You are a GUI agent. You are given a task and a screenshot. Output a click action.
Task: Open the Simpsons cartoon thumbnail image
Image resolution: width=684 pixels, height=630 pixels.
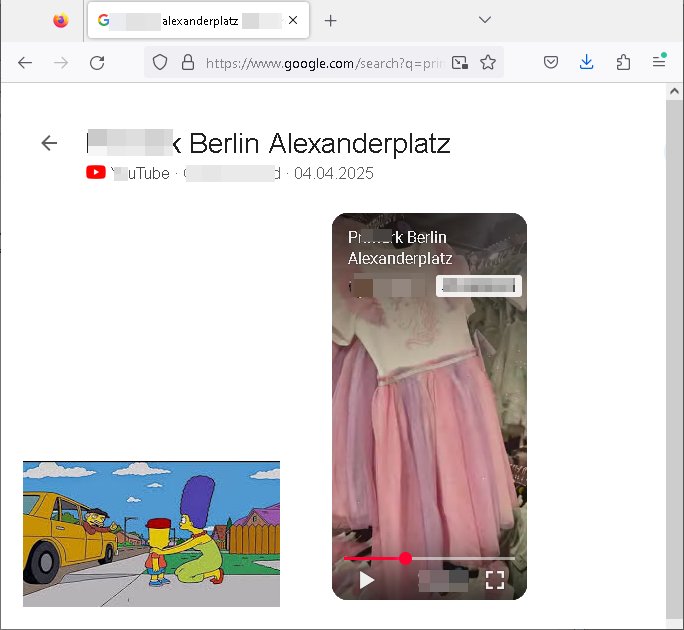pyautogui.click(x=151, y=534)
